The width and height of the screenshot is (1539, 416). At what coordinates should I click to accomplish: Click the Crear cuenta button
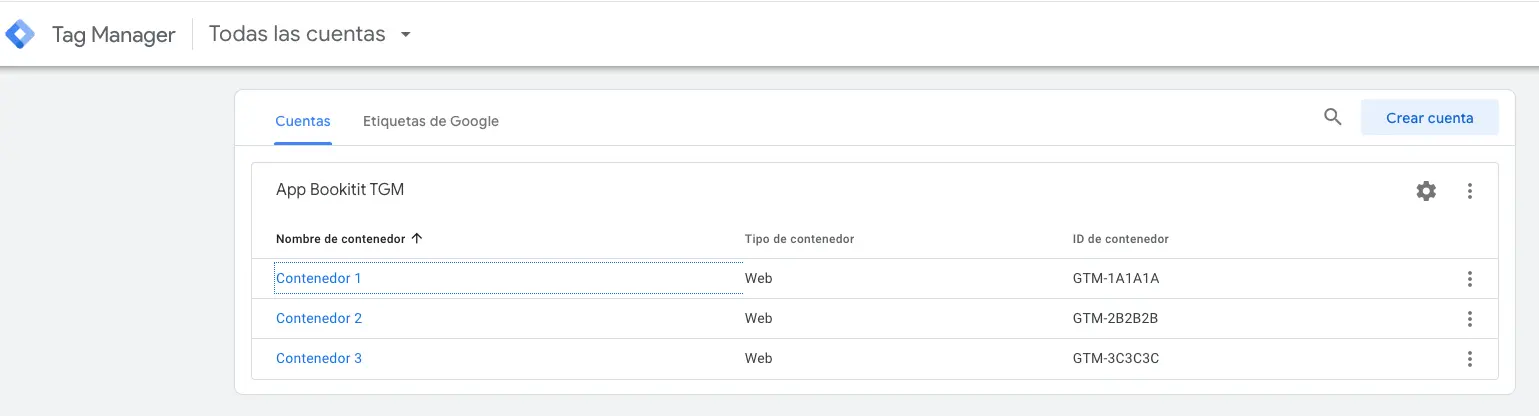point(1430,118)
